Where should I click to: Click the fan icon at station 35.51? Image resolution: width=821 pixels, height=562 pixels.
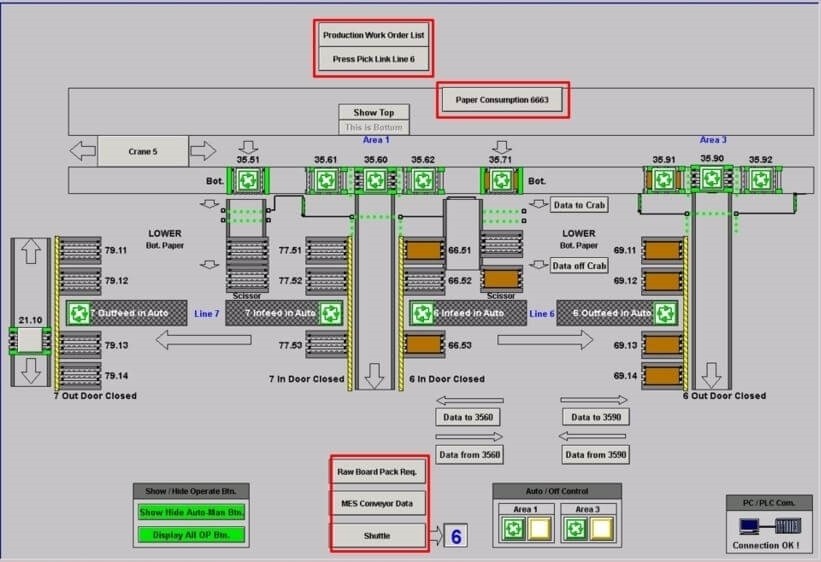246,181
